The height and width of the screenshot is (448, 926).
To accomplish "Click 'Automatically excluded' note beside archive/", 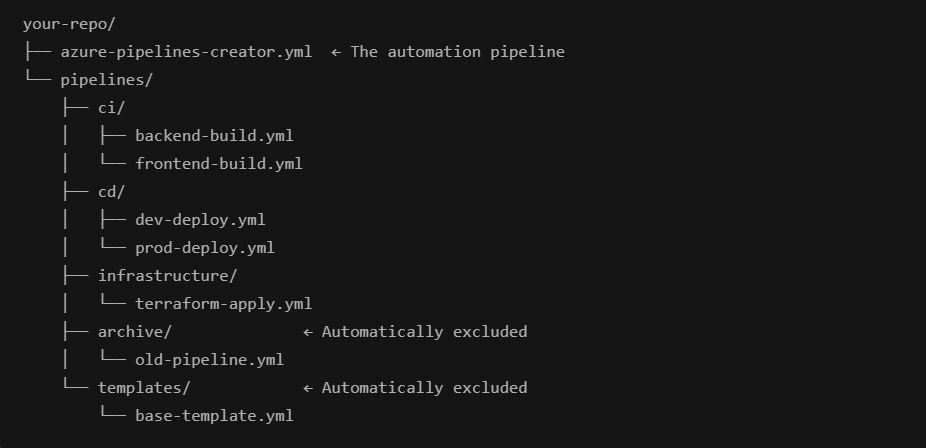I will 424,332.
